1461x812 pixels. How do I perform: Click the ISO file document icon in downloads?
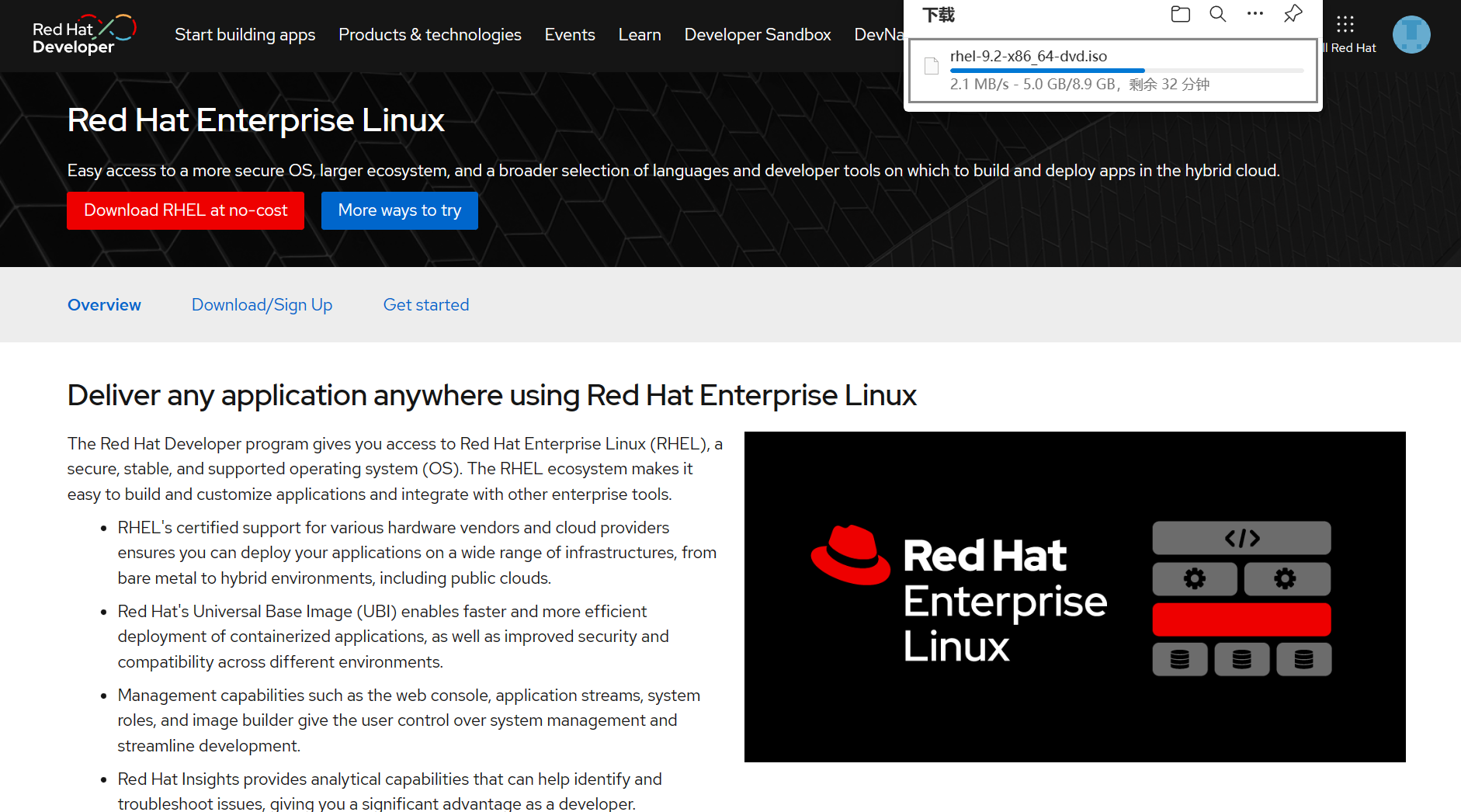931,67
